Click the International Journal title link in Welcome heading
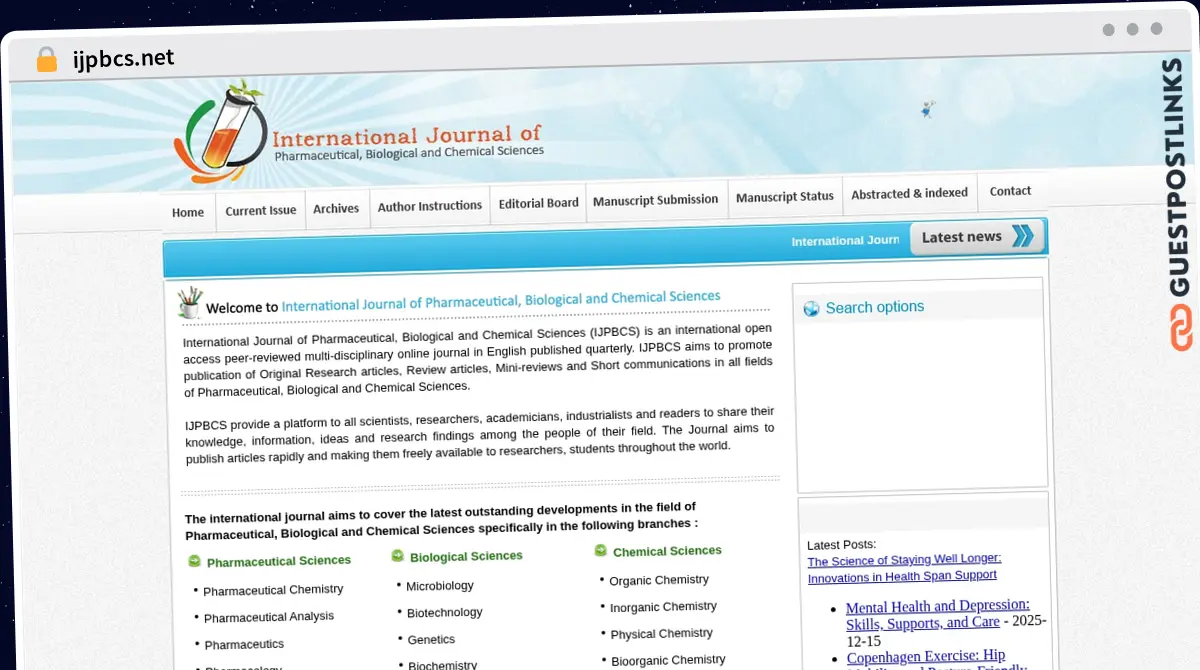 point(501,300)
